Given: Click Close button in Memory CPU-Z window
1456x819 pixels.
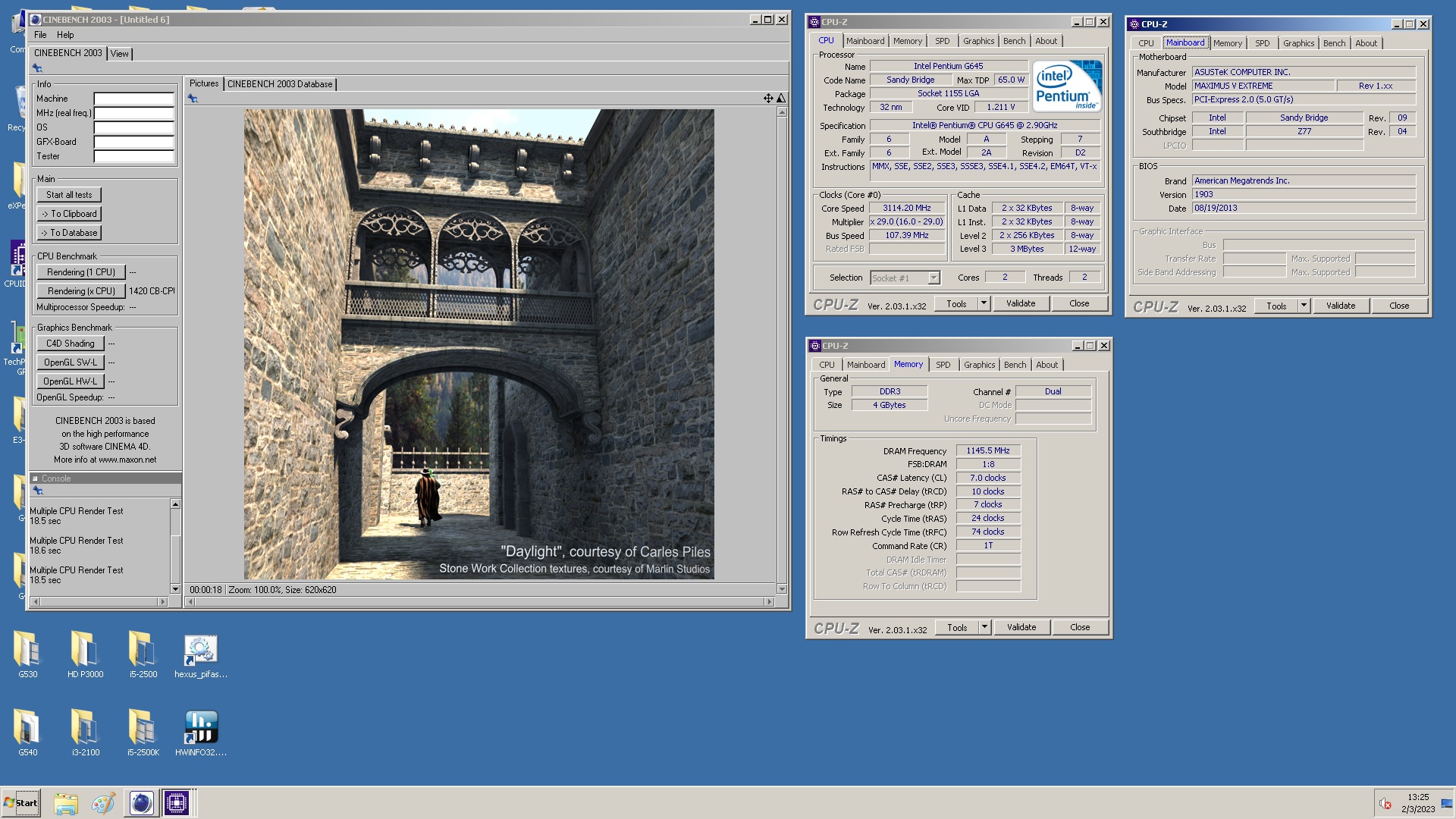Looking at the screenshot, I should click(1080, 627).
